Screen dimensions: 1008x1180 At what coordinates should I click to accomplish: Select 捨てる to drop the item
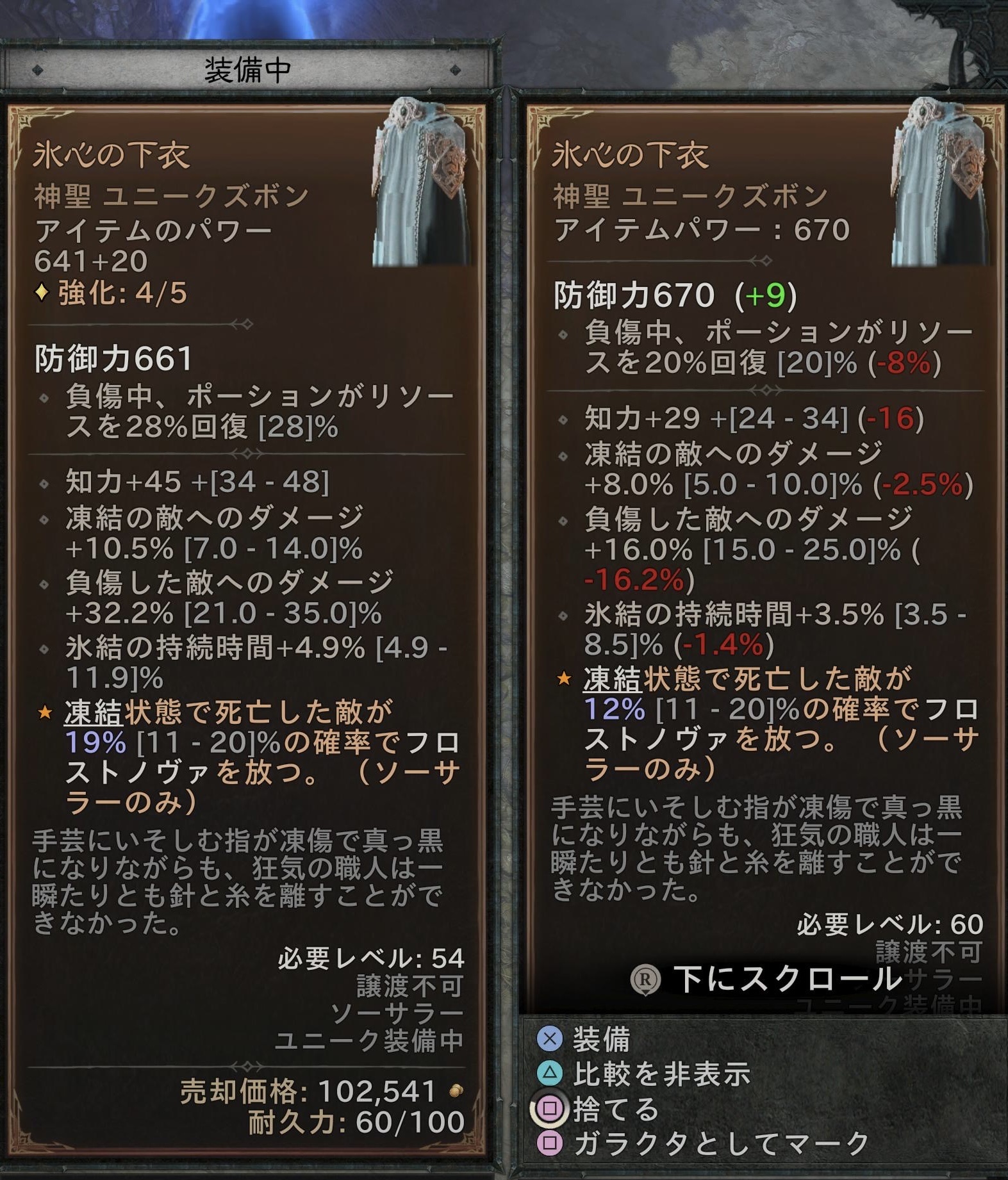616,1108
